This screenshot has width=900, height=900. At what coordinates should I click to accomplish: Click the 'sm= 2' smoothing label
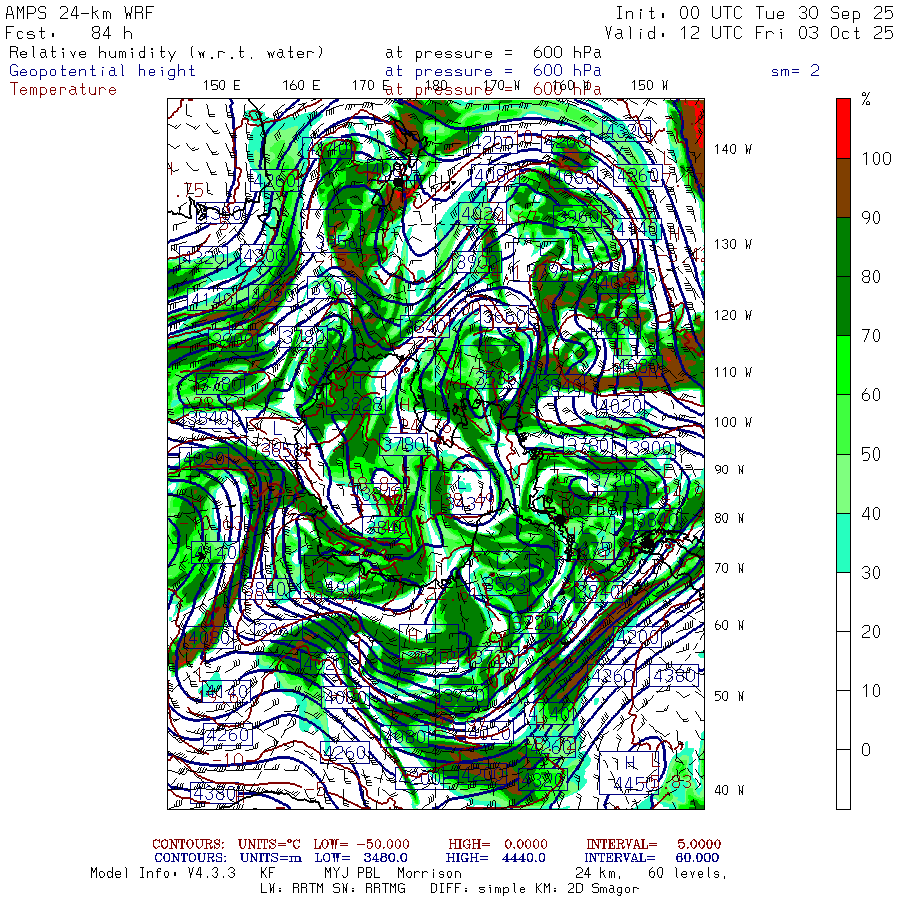[795, 71]
